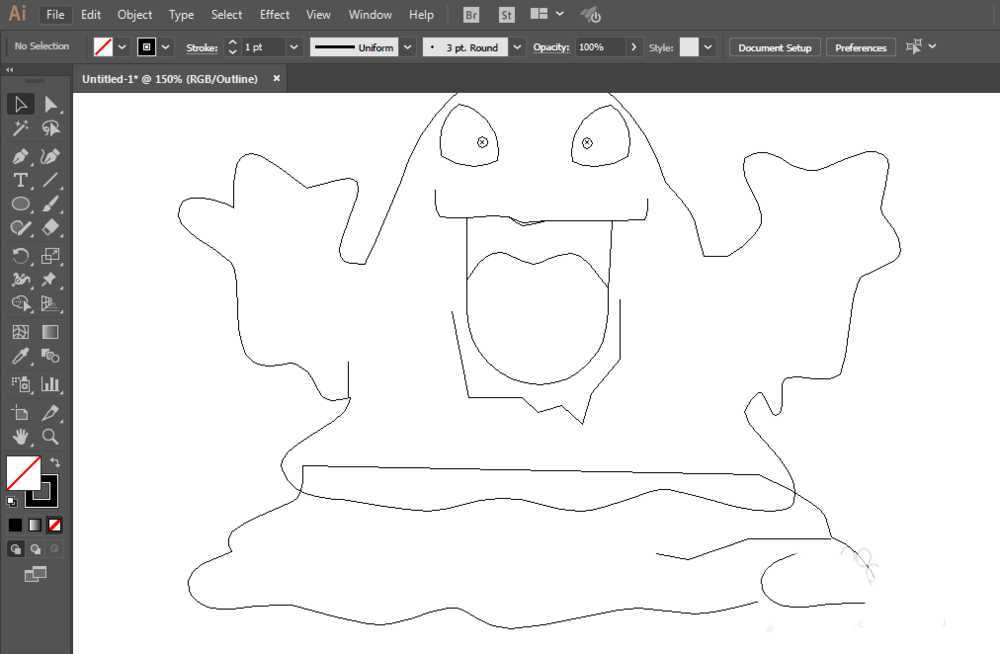This screenshot has width=1000, height=654.
Task: Select the Direct Selection tool
Action: (50, 104)
